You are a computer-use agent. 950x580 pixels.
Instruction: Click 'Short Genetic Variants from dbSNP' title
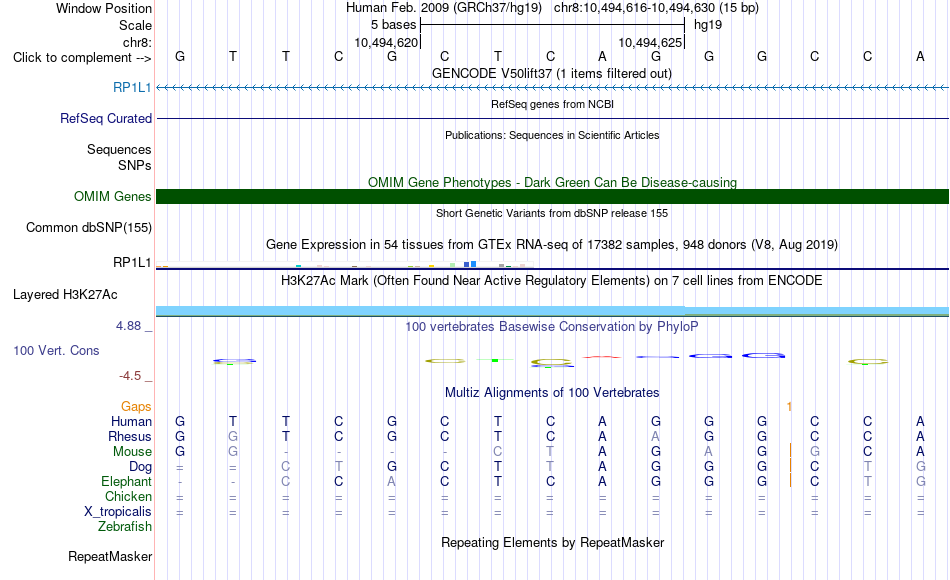point(552,213)
